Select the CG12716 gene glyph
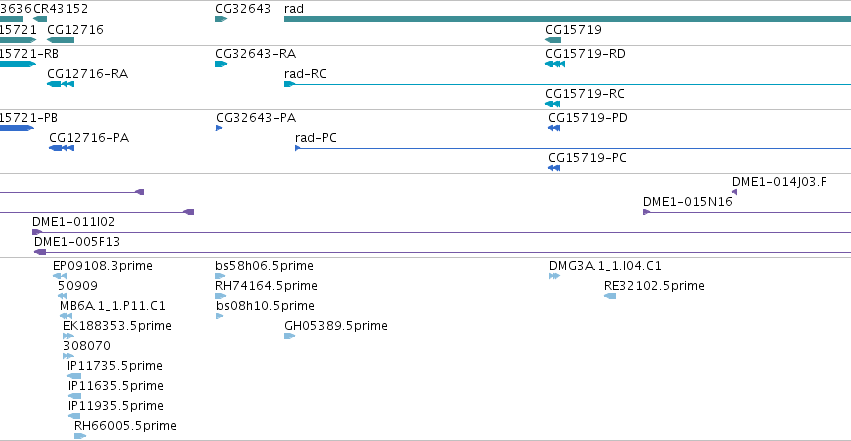851x441 pixels. (x=60, y=40)
